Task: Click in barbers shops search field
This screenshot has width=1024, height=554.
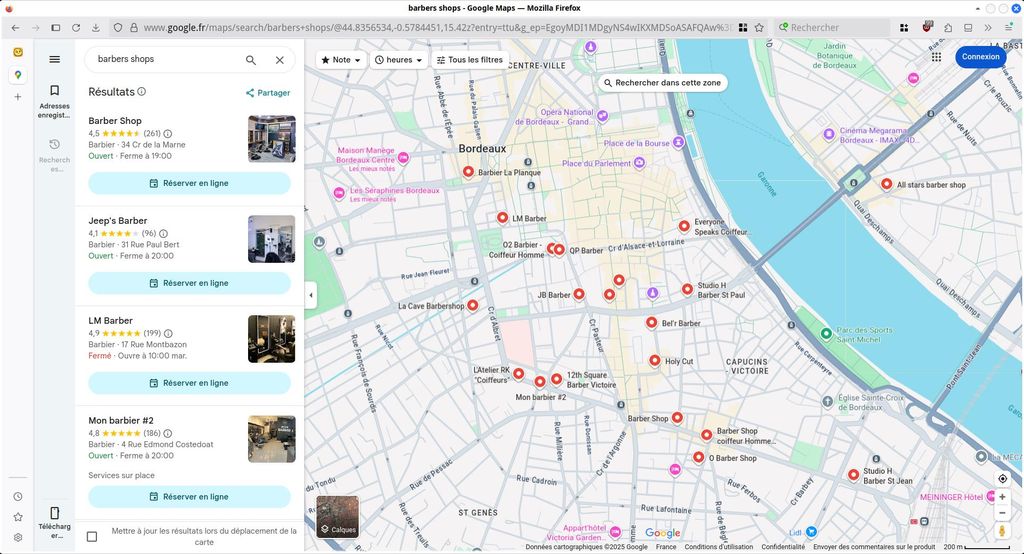Action: tap(167, 59)
